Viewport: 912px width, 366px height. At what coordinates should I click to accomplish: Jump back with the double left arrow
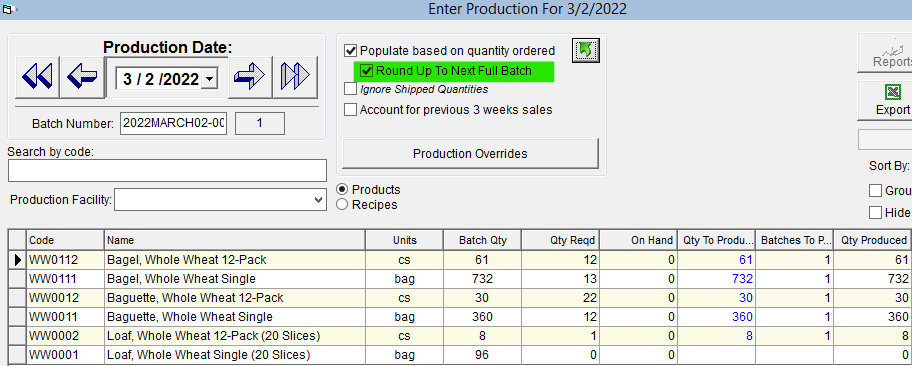click(x=37, y=77)
